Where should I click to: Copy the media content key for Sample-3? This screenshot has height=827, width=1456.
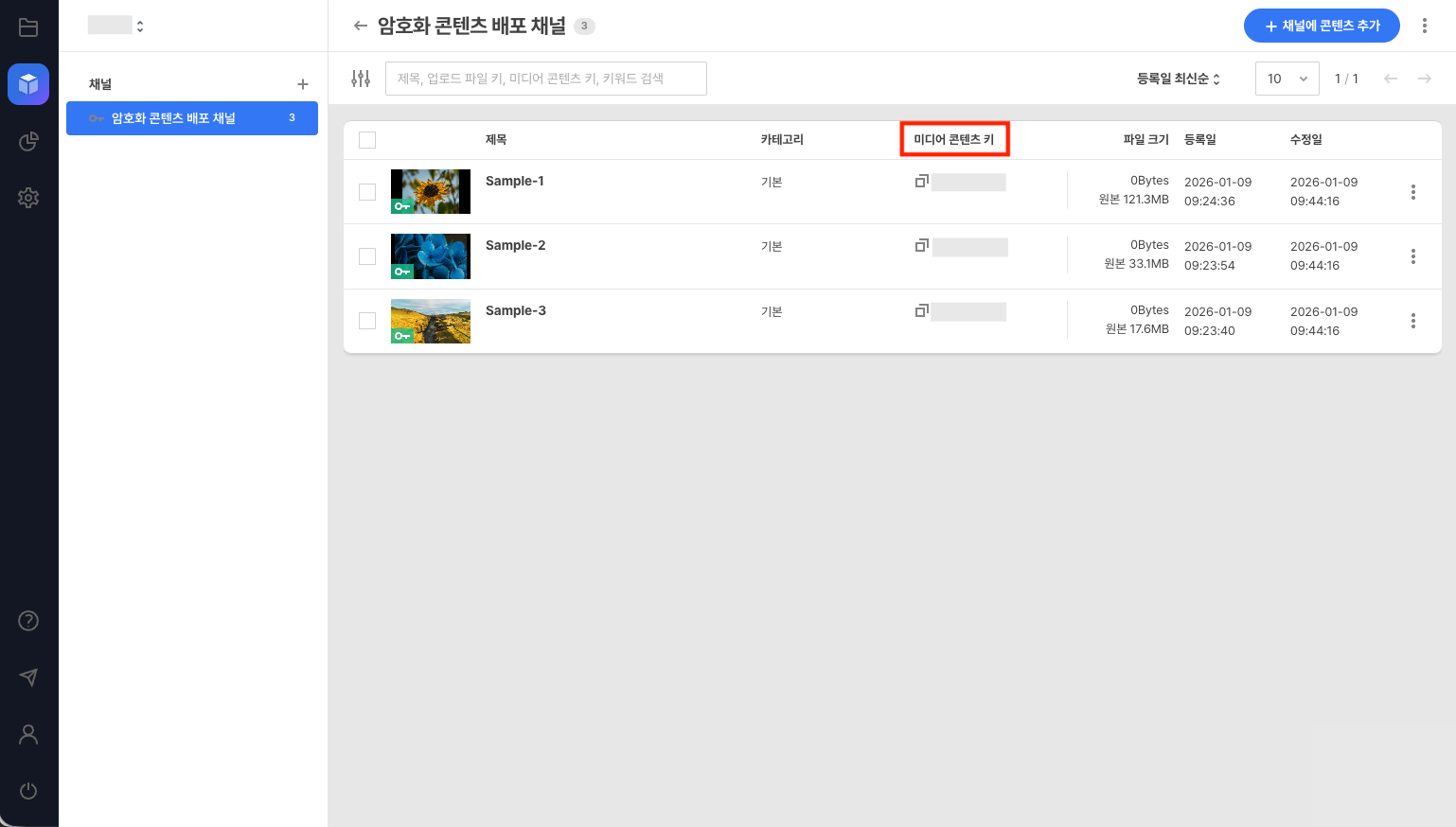[x=921, y=310]
